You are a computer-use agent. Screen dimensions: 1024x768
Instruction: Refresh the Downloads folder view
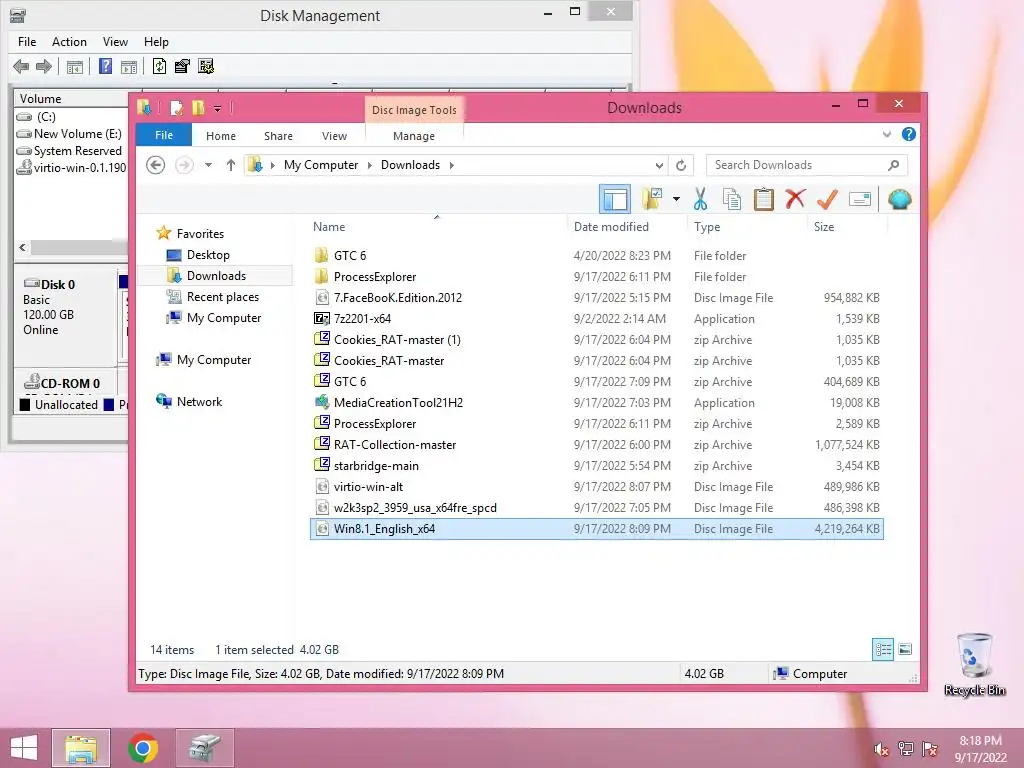pos(681,165)
